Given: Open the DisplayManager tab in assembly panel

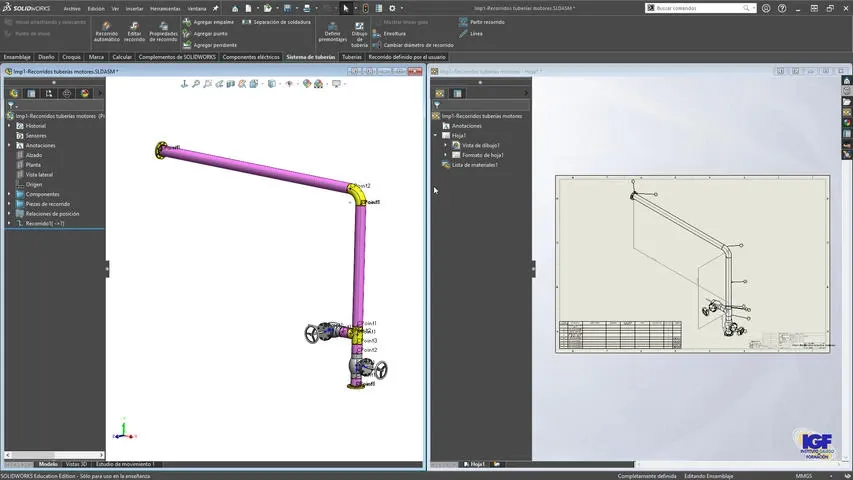Looking at the screenshot, I should [x=84, y=94].
